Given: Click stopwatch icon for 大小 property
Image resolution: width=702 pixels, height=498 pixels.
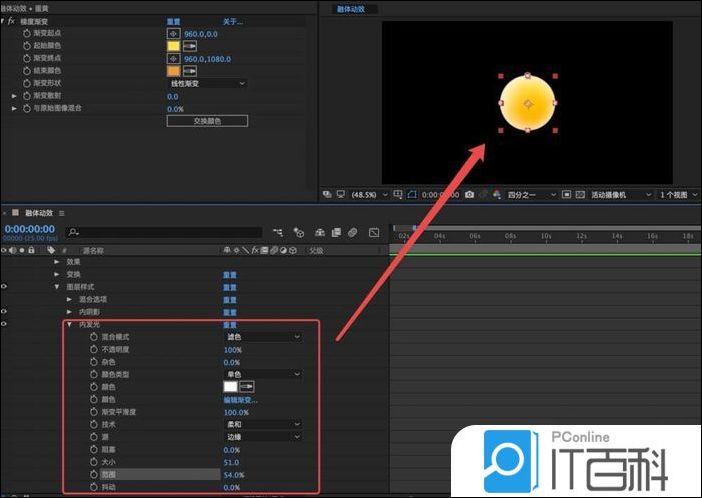Looking at the screenshot, I should click(93, 462).
